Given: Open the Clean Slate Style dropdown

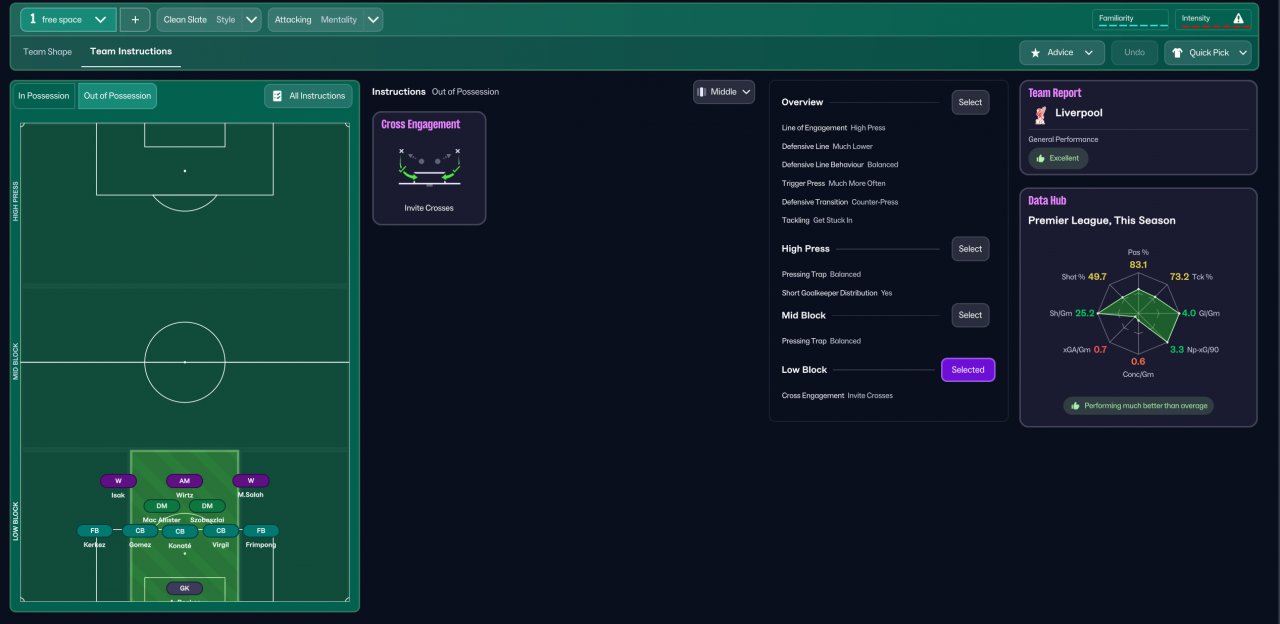Looking at the screenshot, I should coord(209,19).
